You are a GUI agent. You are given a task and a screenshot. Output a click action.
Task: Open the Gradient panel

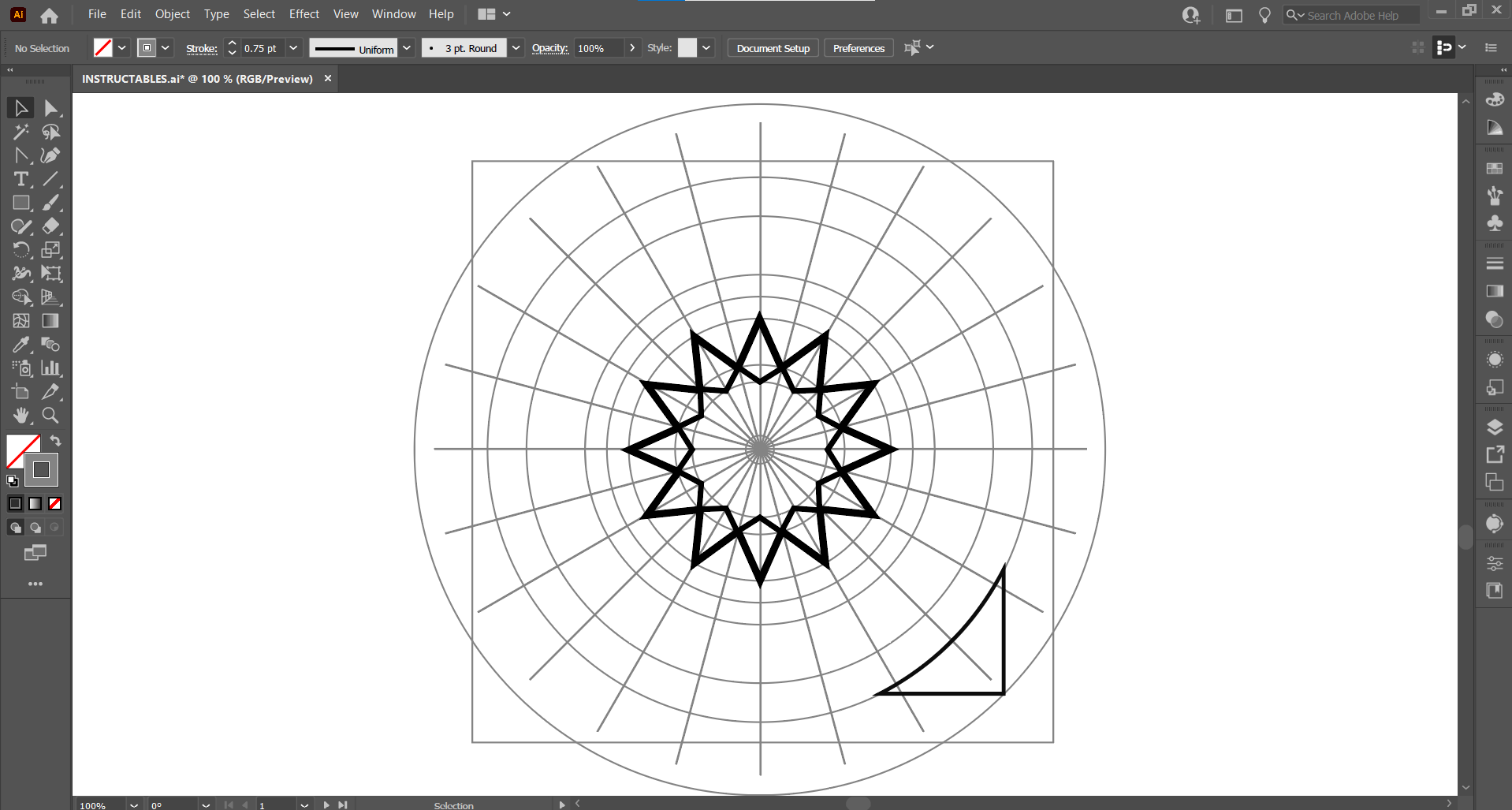point(1495,291)
